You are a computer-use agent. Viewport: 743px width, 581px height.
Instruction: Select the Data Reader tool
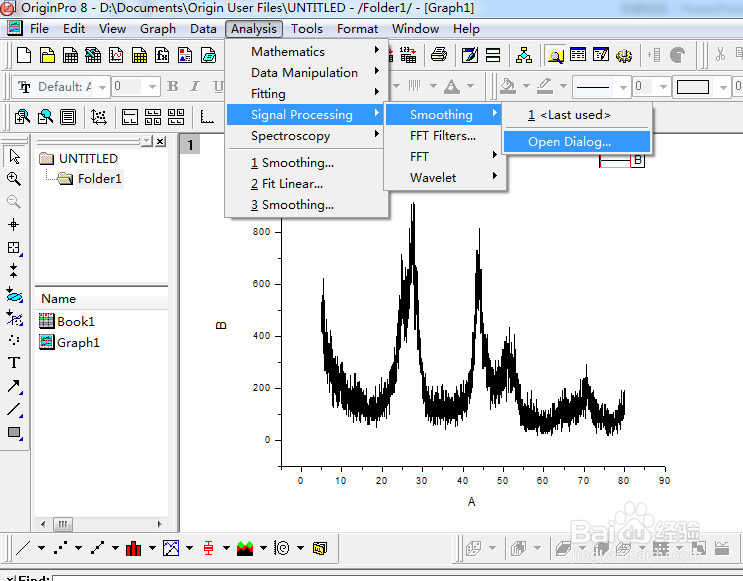click(14, 248)
